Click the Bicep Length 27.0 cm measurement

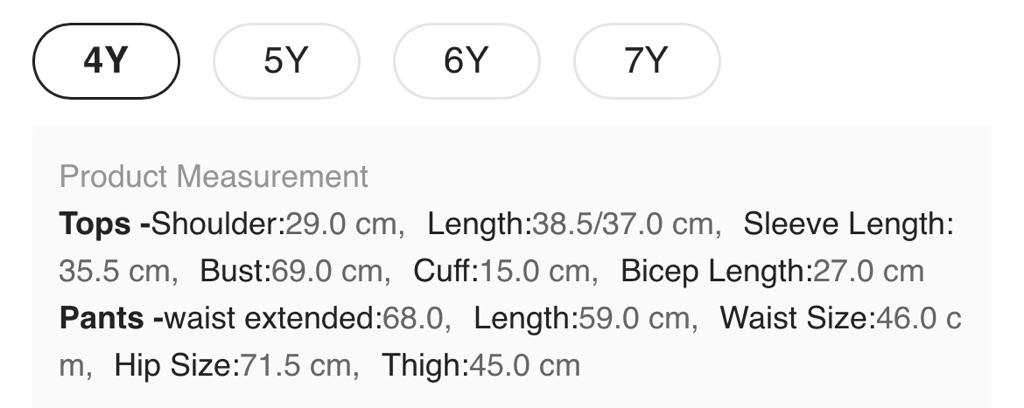coord(772,271)
